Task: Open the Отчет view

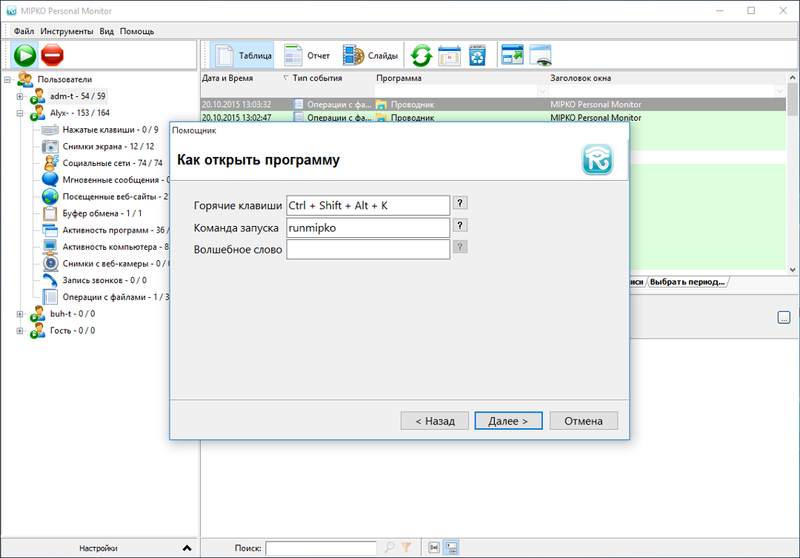Action: click(307, 55)
